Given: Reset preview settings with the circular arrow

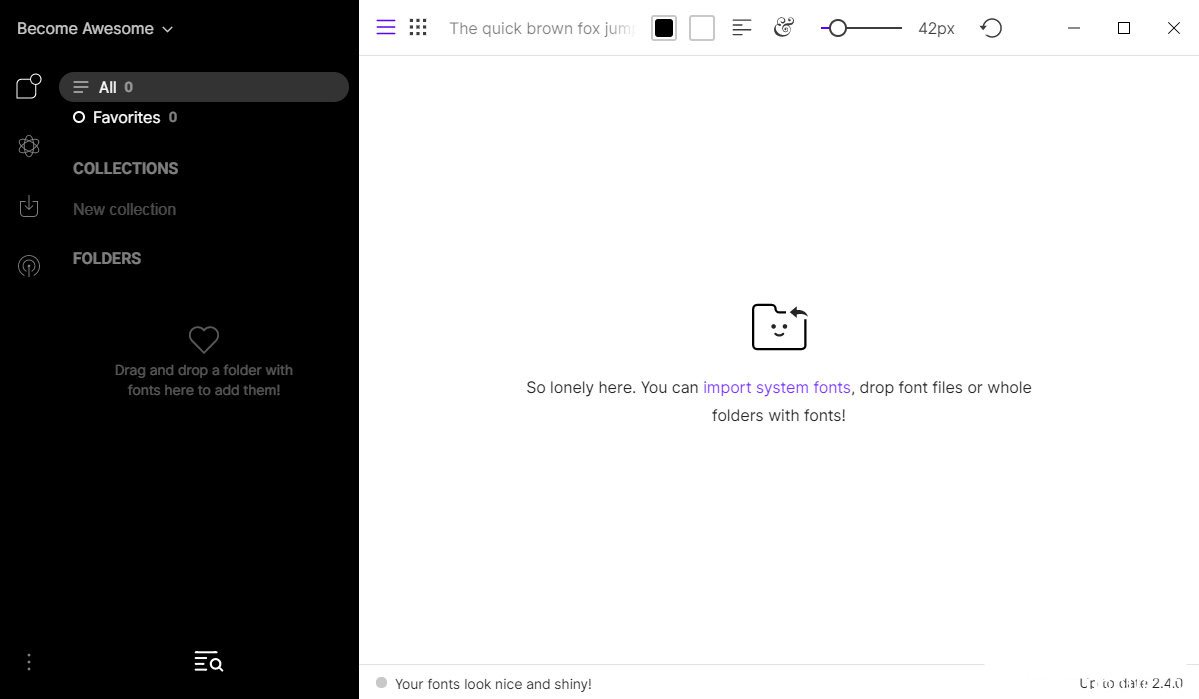Looking at the screenshot, I should (x=991, y=28).
